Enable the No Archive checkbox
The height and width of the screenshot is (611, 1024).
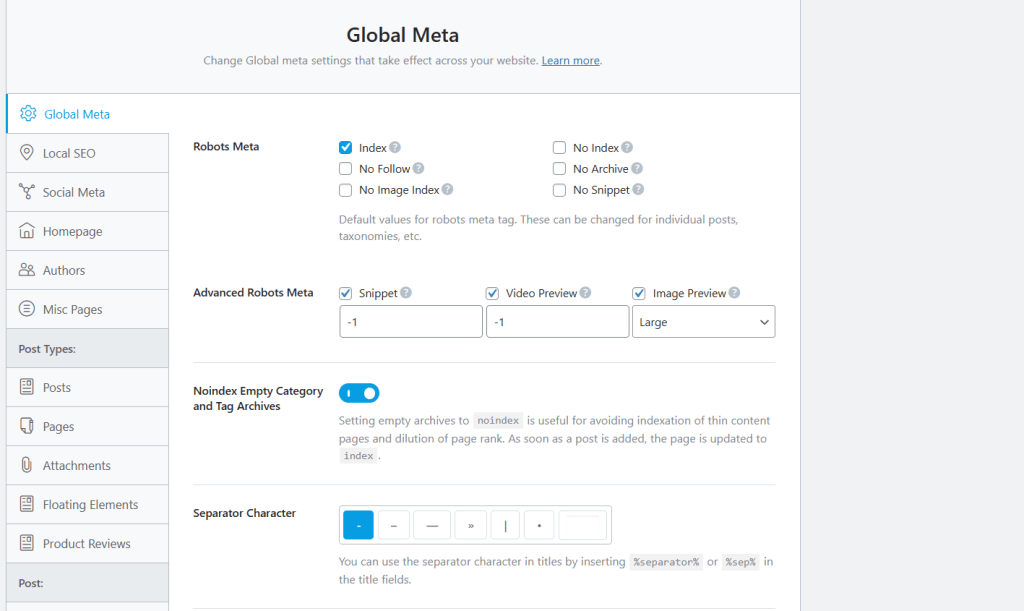tap(560, 169)
